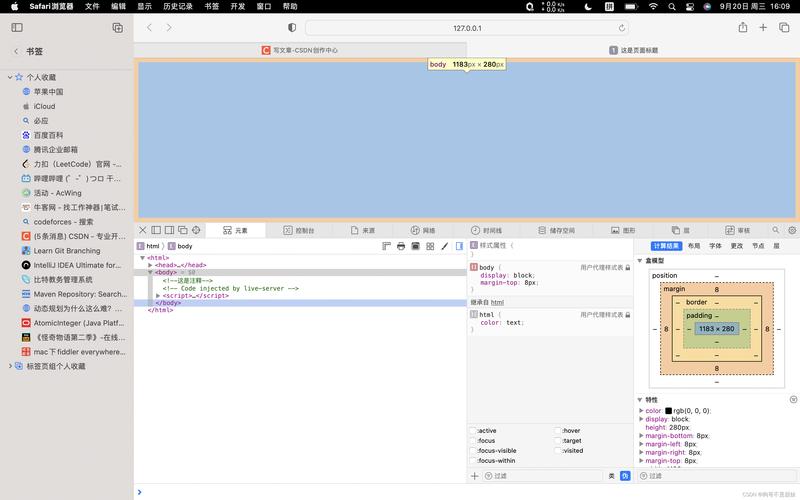The image size is (800, 500).
Task: Click the element picker crosshair icon in Web Inspector
Action: tap(196, 230)
